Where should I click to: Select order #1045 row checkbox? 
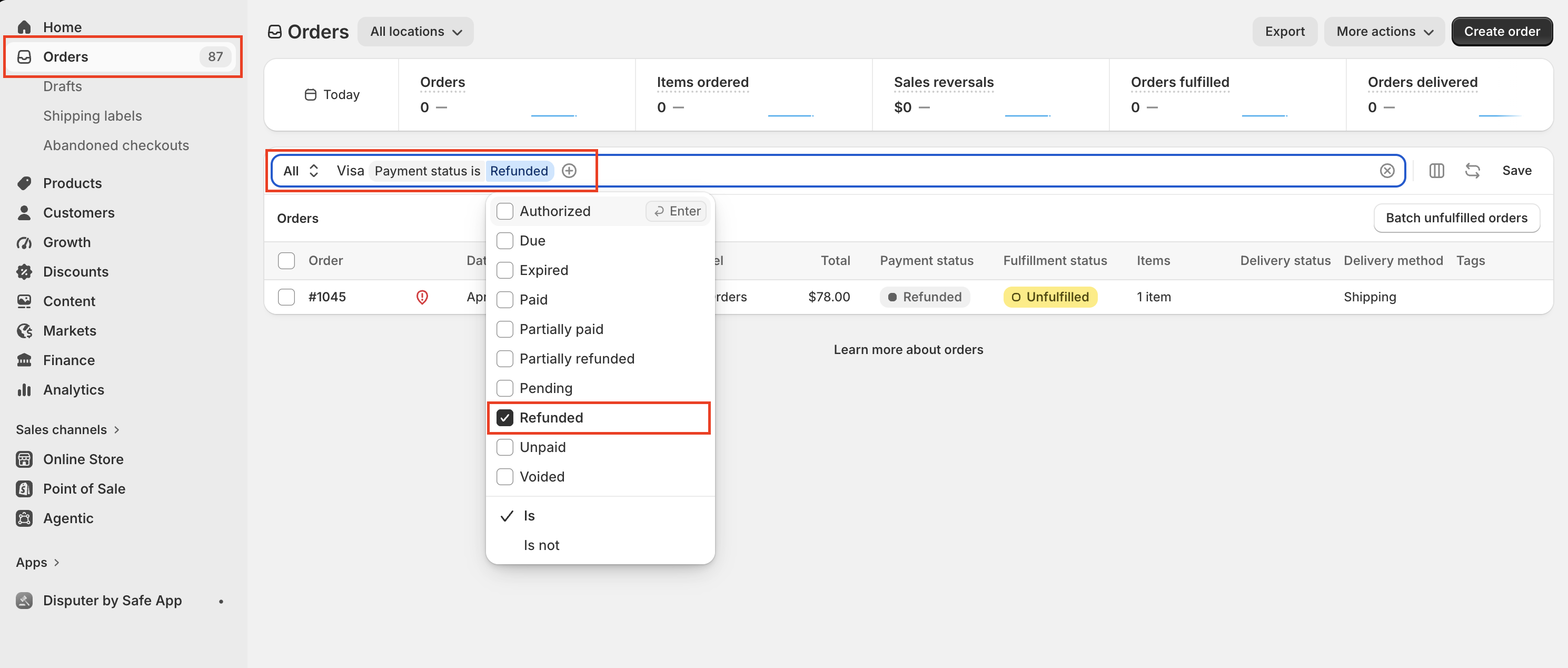[286, 297]
